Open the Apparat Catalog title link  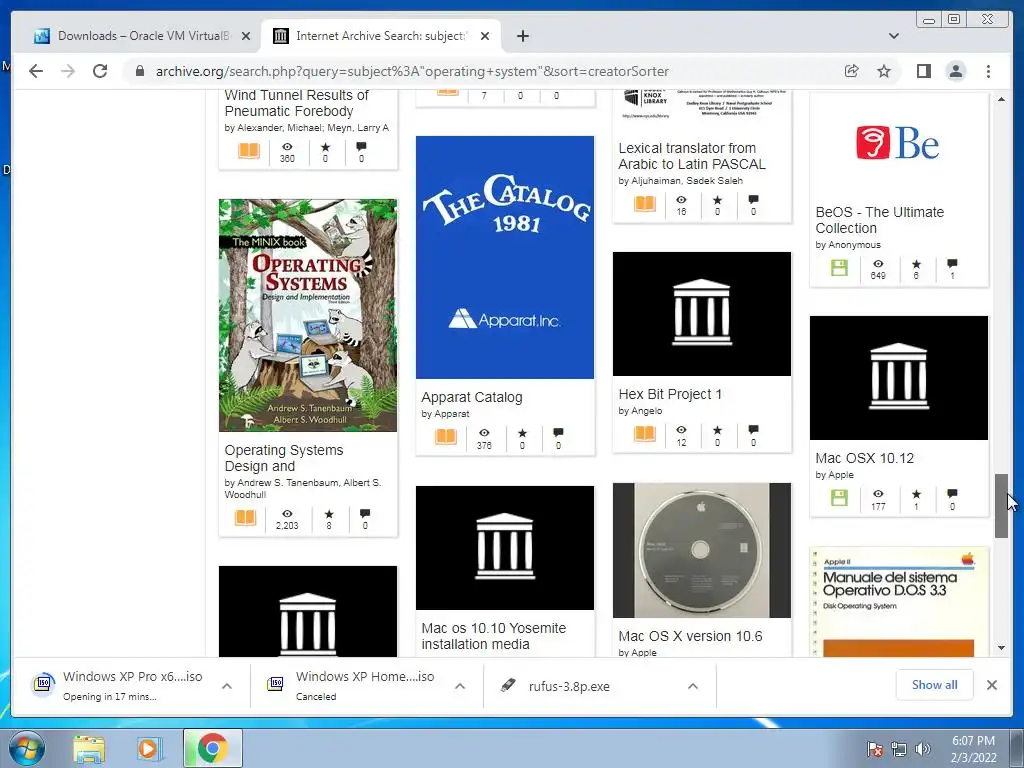472,397
